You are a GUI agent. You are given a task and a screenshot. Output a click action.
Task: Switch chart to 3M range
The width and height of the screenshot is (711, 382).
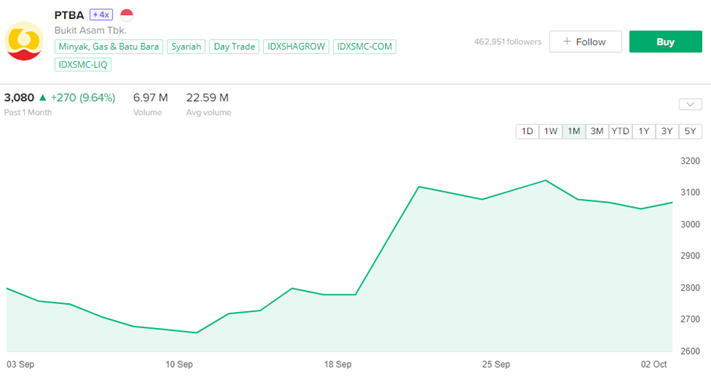click(x=597, y=132)
